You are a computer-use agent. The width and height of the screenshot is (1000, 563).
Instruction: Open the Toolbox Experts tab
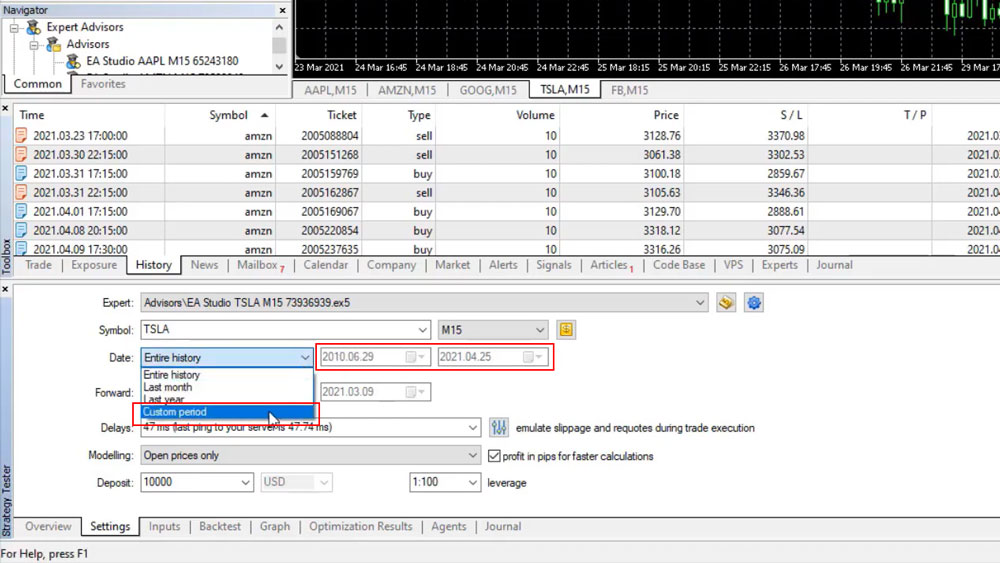coord(779,265)
